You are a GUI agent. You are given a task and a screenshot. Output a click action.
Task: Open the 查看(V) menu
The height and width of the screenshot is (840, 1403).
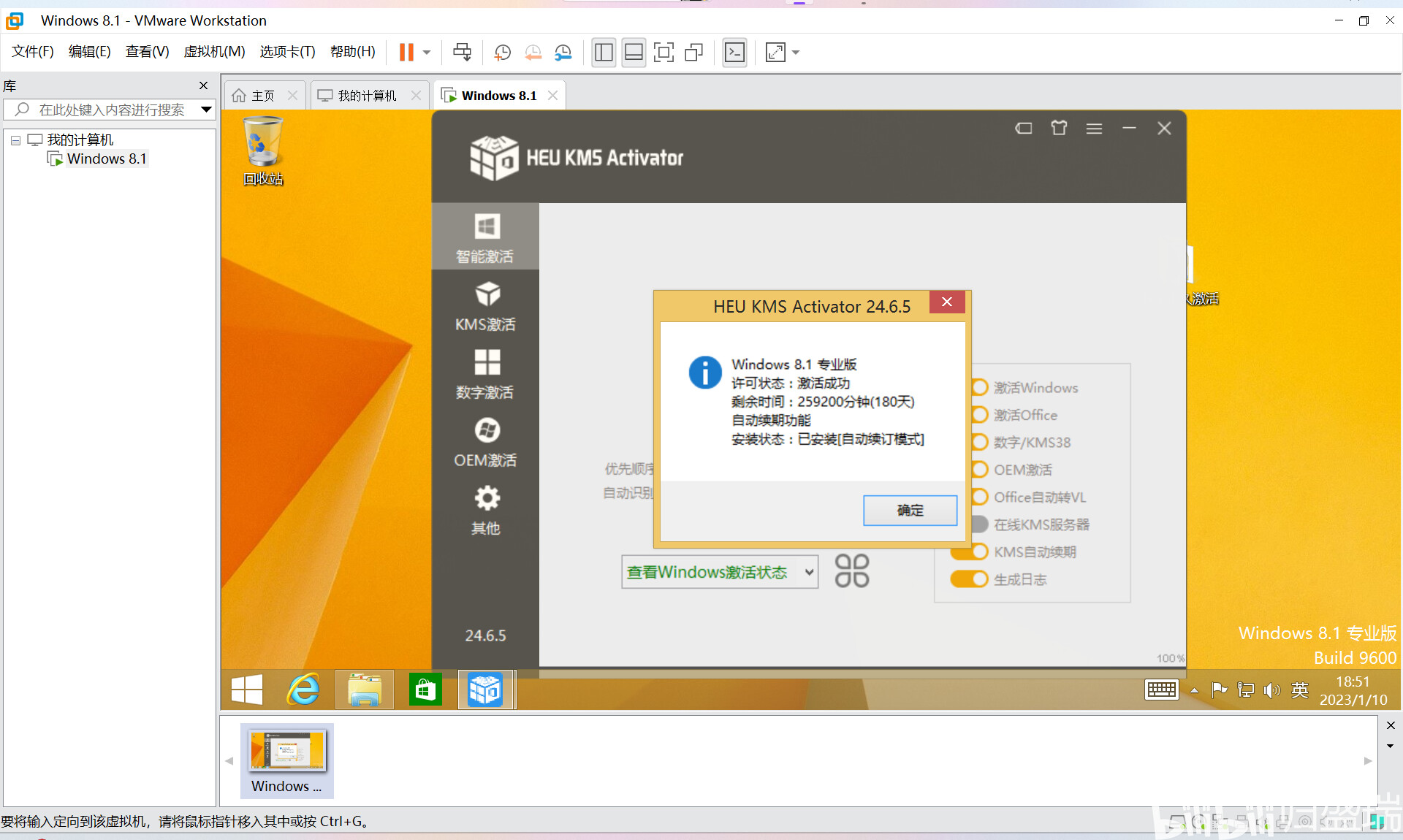(147, 51)
